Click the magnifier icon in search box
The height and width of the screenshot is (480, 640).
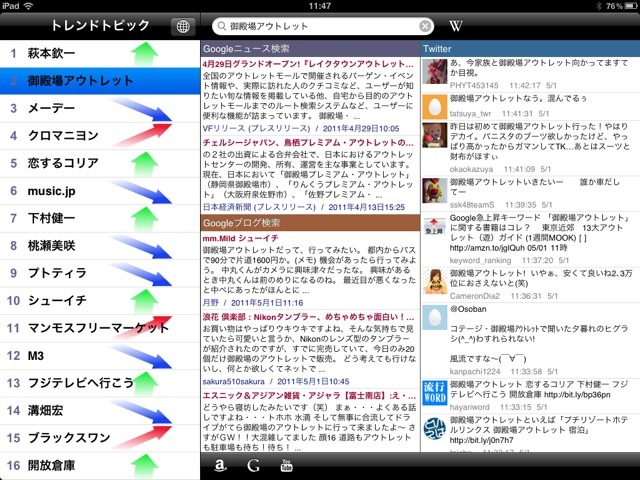coord(222,27)
